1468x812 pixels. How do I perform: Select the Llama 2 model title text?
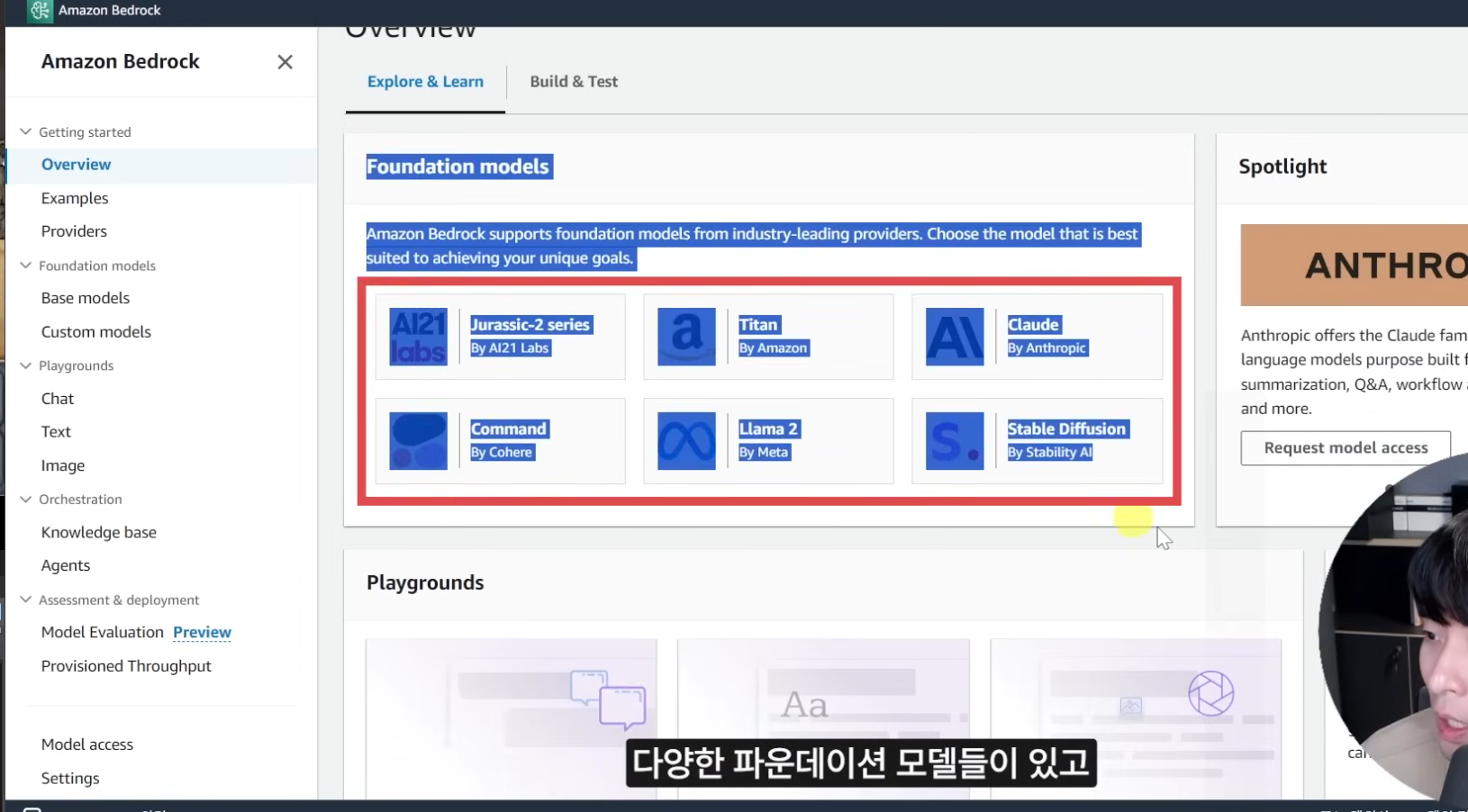(768, 429)
